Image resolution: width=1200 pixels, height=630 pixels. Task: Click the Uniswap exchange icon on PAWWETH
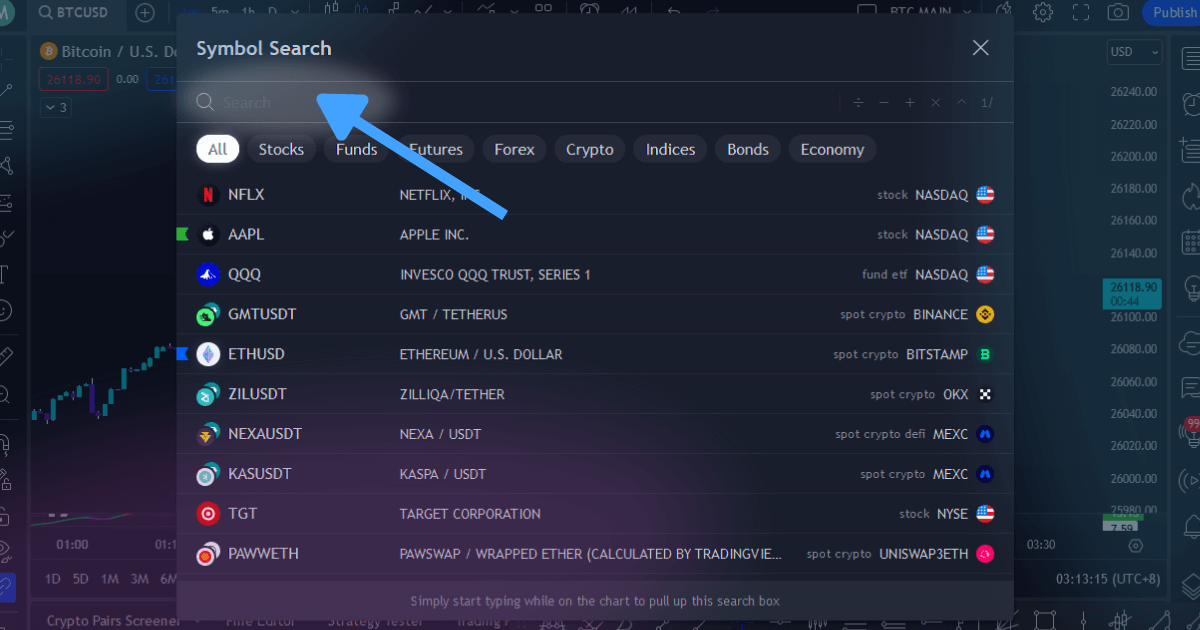pyautogui.click(x=985, y=554)
